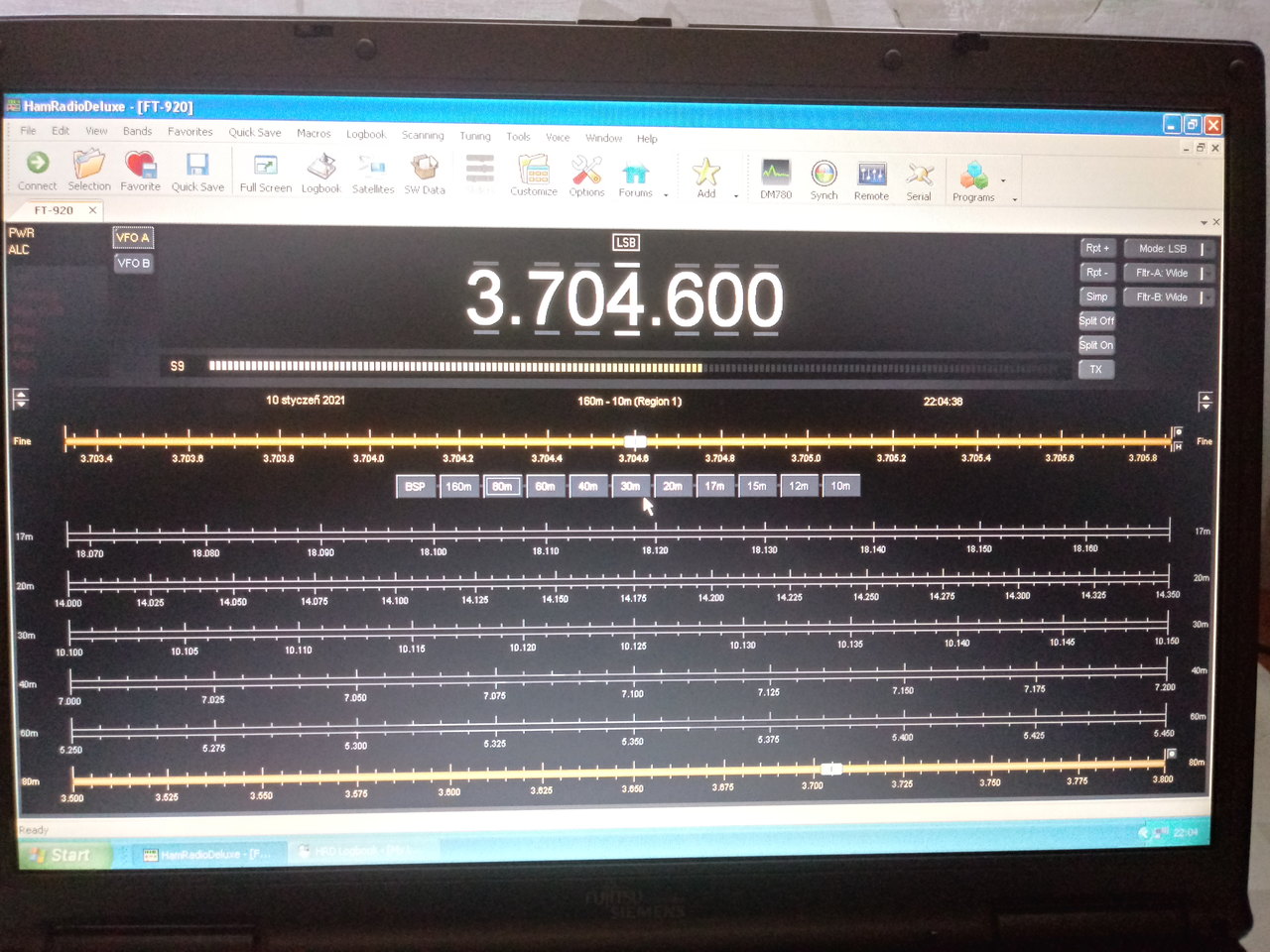1270x952 pixels.
Task: Click the Fine tuning slider marker
Action: (x=636, y=440)
